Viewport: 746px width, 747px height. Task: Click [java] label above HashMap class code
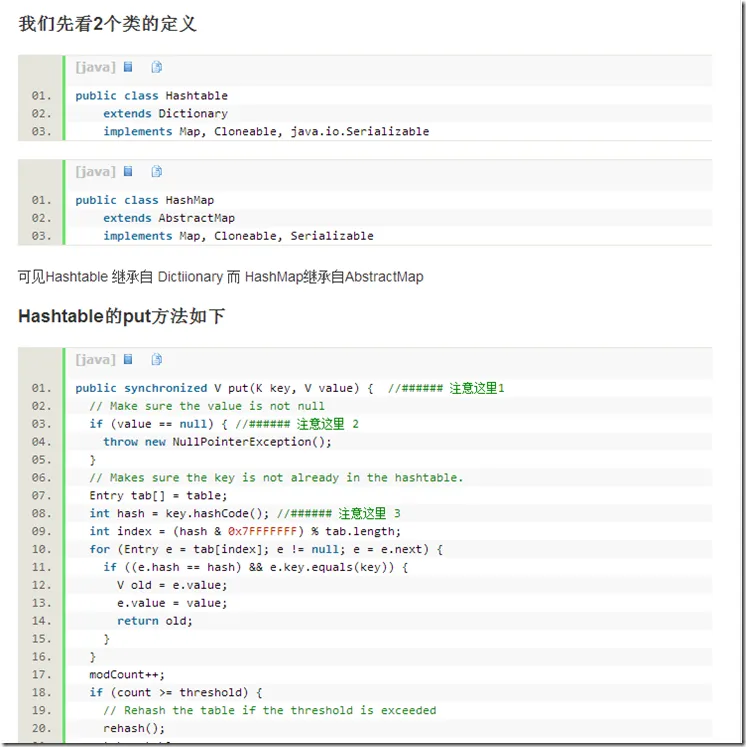tap(95, 172)
